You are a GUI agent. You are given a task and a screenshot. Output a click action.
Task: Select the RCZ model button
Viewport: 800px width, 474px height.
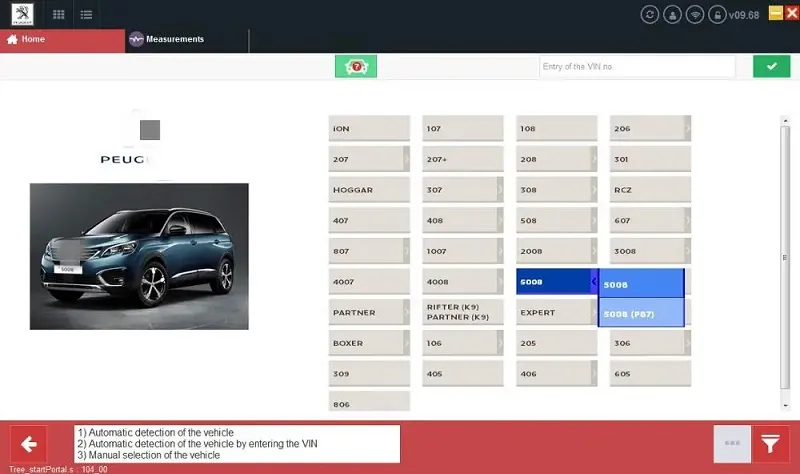[651, 189]
